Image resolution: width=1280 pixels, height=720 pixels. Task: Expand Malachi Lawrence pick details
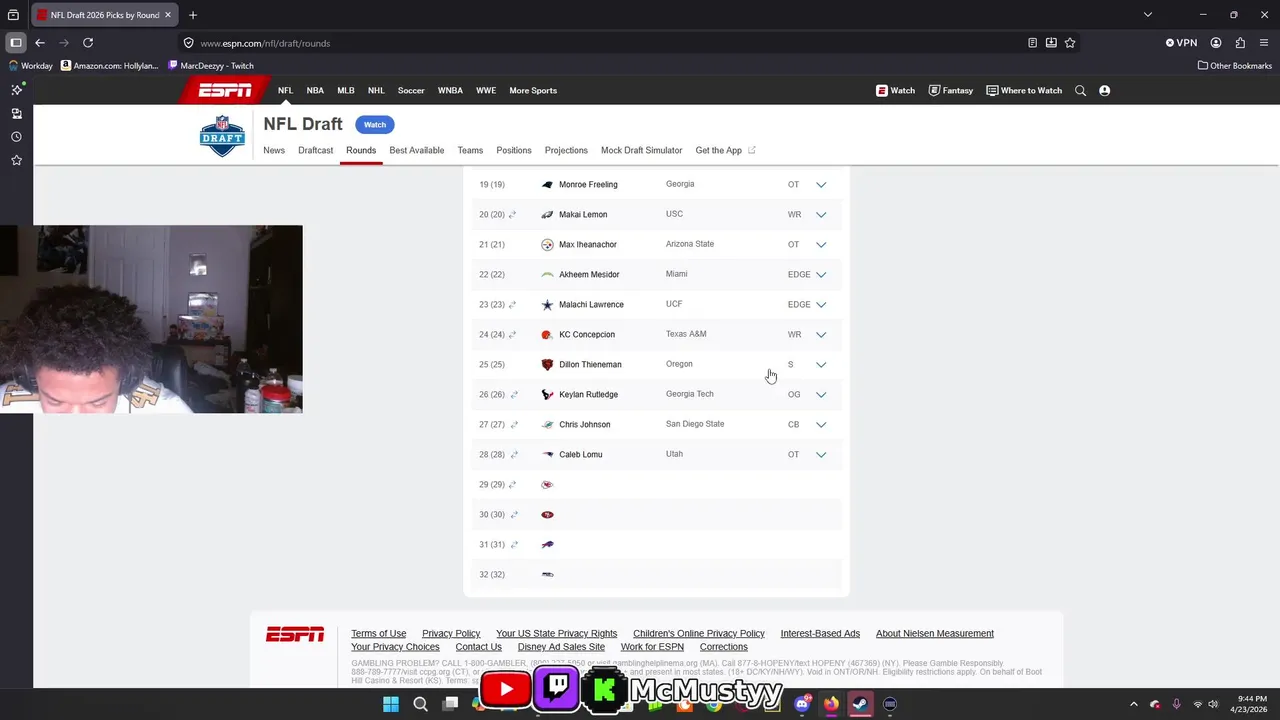(821, 304)
